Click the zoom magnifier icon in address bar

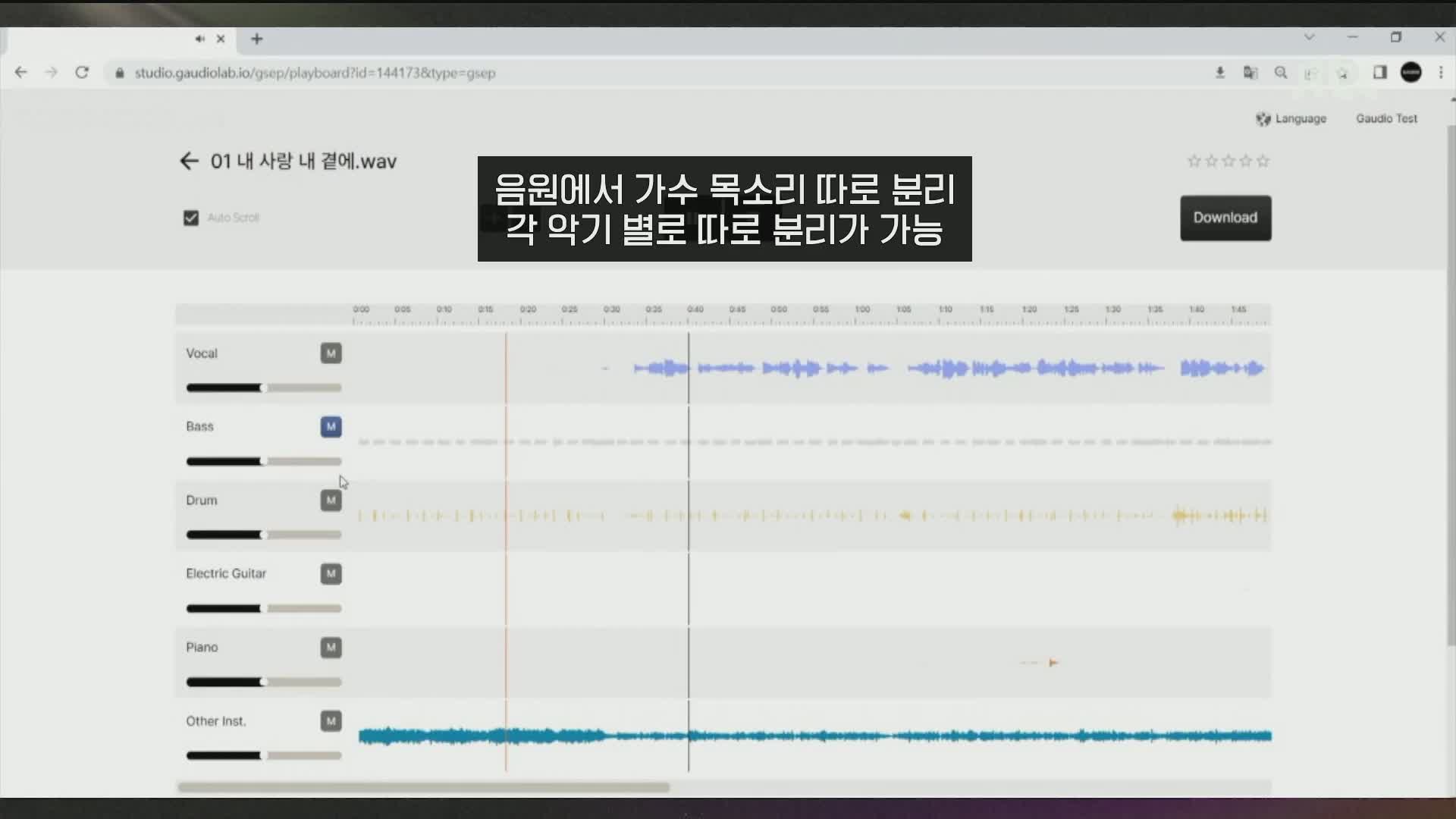pos(1281,73)
